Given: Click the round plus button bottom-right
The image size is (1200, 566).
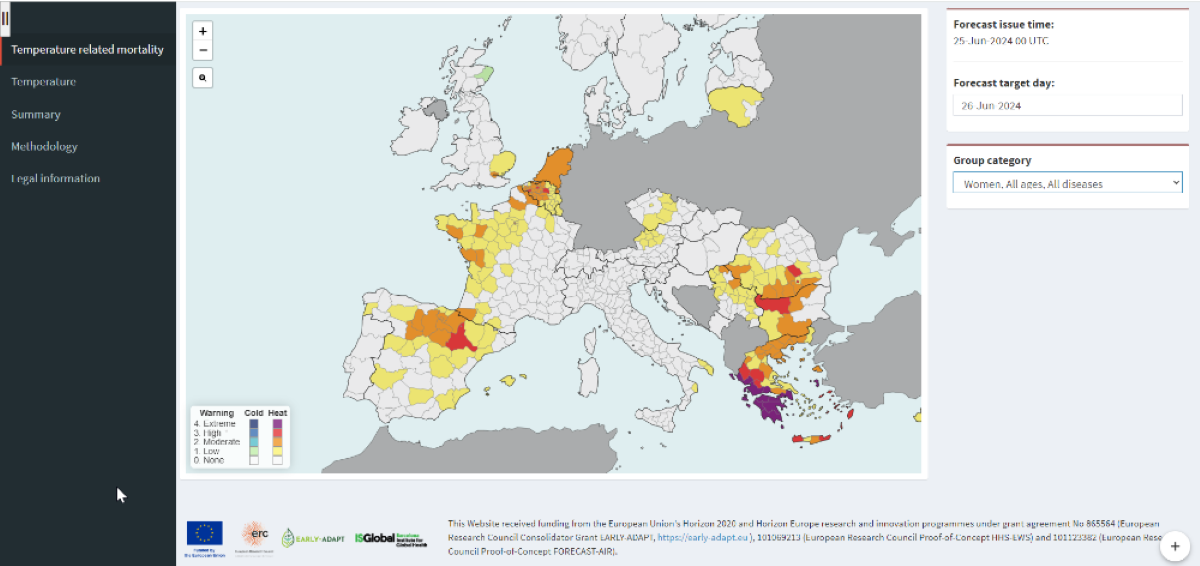Looking at the screenshot, I should point(1175,546).
